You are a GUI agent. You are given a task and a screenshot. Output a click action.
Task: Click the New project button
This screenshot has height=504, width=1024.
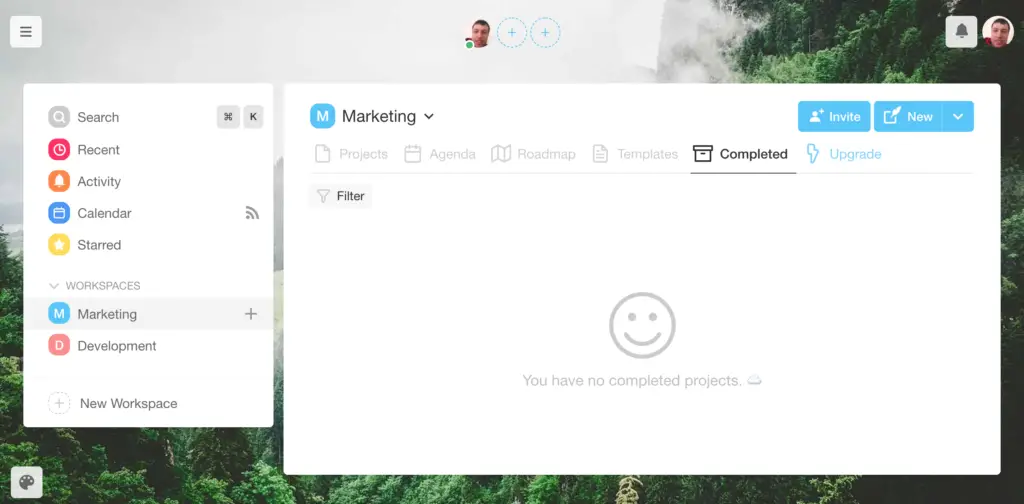[908, 117]
